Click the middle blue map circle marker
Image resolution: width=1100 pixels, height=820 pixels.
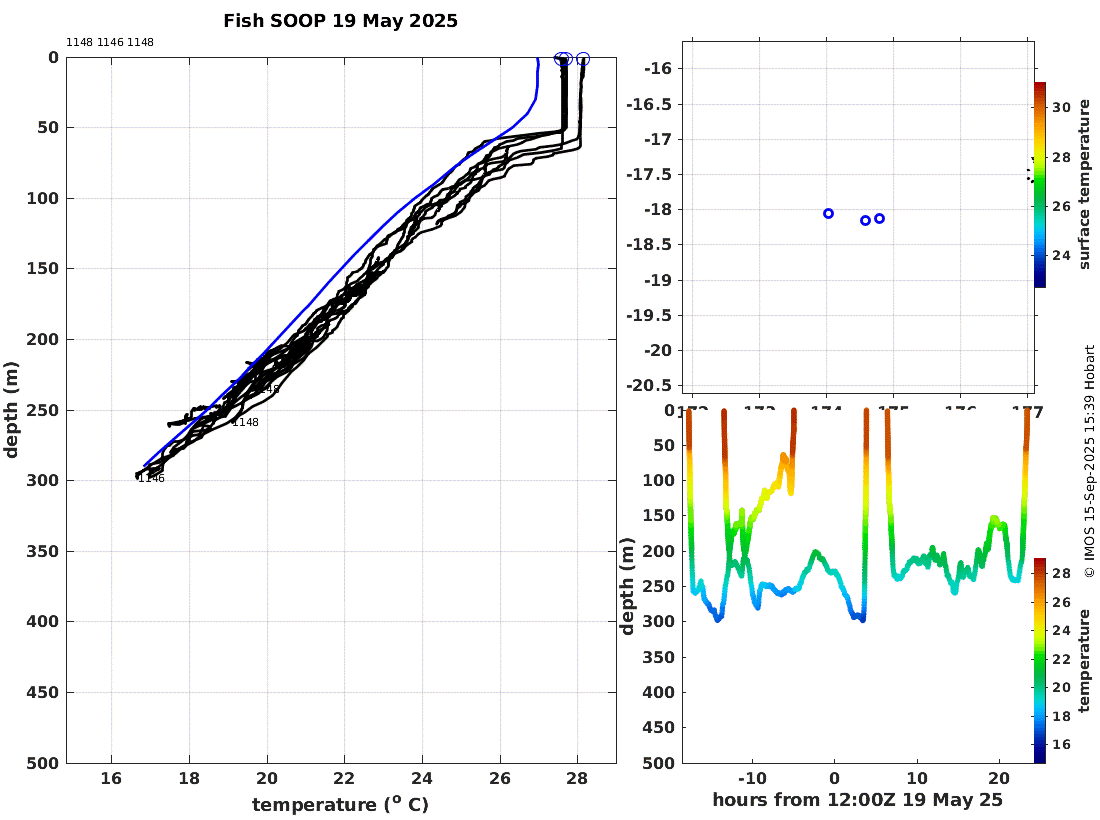pyautogui.click(x=865, y=220)
